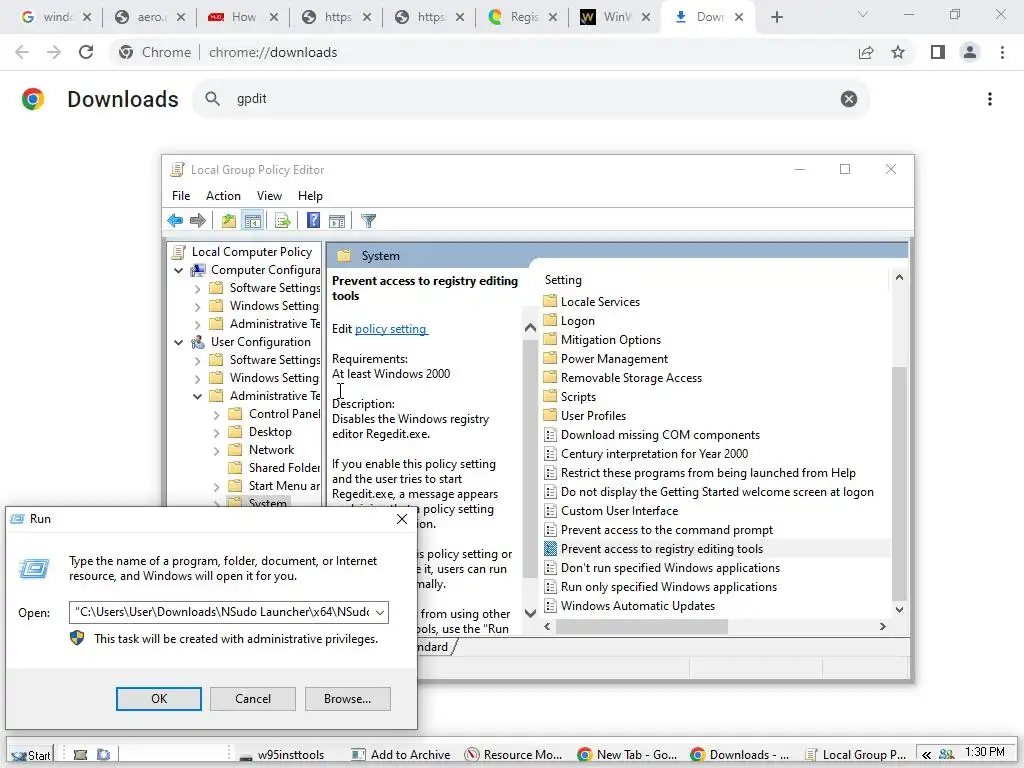
Task: Click the Run dialog Open text field
Action: point(222,613)
